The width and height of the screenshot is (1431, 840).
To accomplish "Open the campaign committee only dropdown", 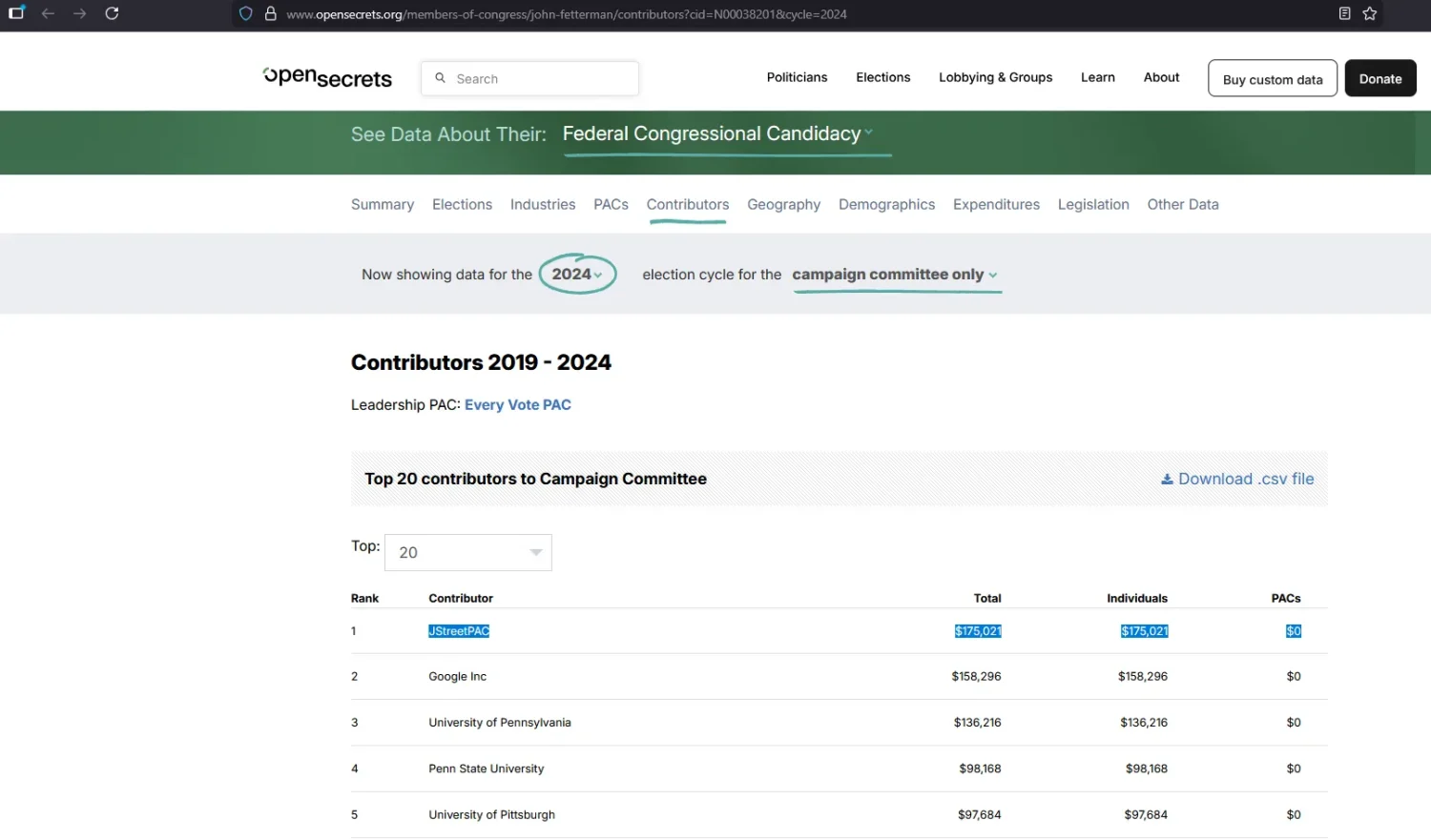I will (895, 275).
